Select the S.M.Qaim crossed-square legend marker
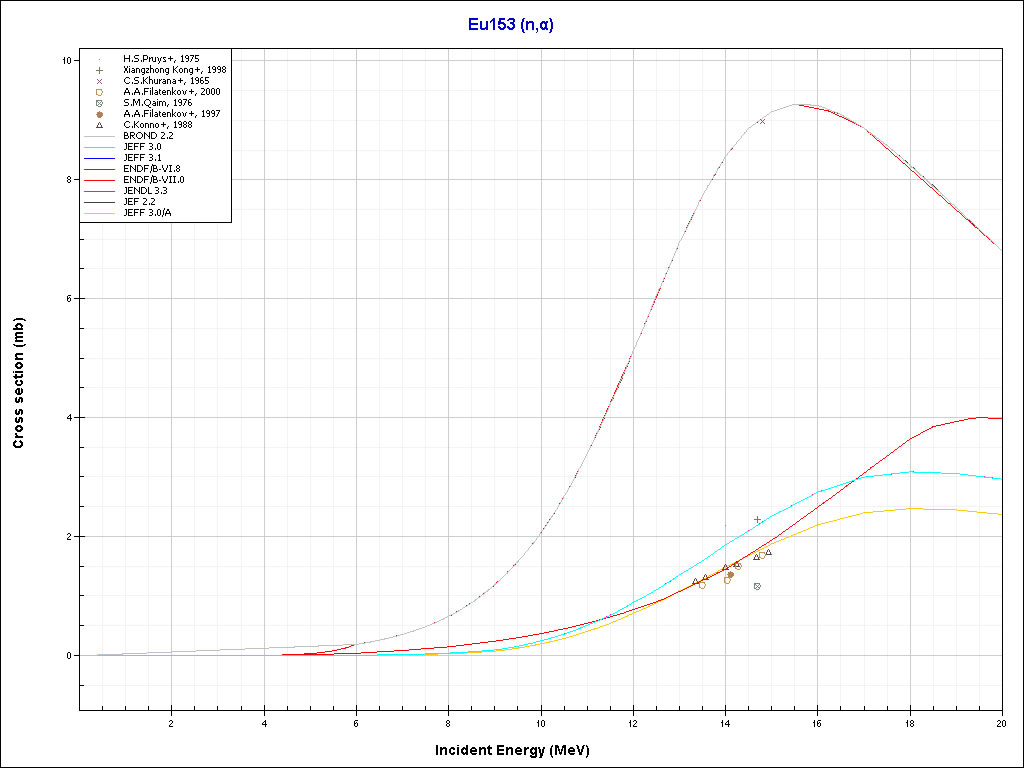 click(x=99, y=103)
